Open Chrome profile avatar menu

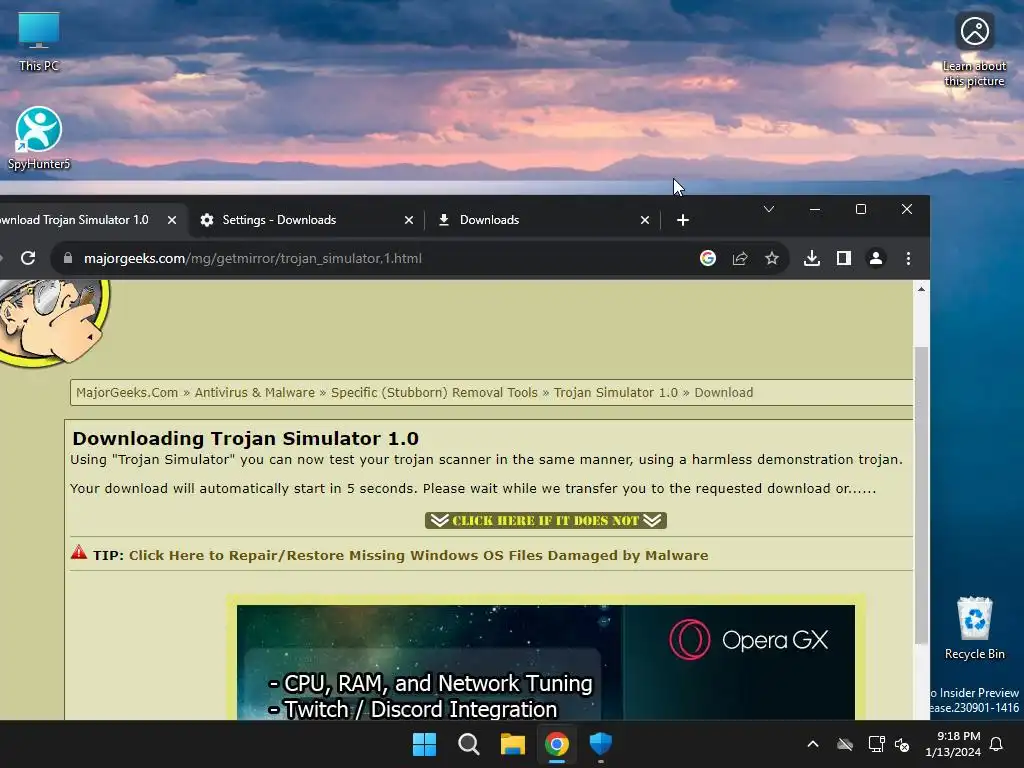(876, 259)
